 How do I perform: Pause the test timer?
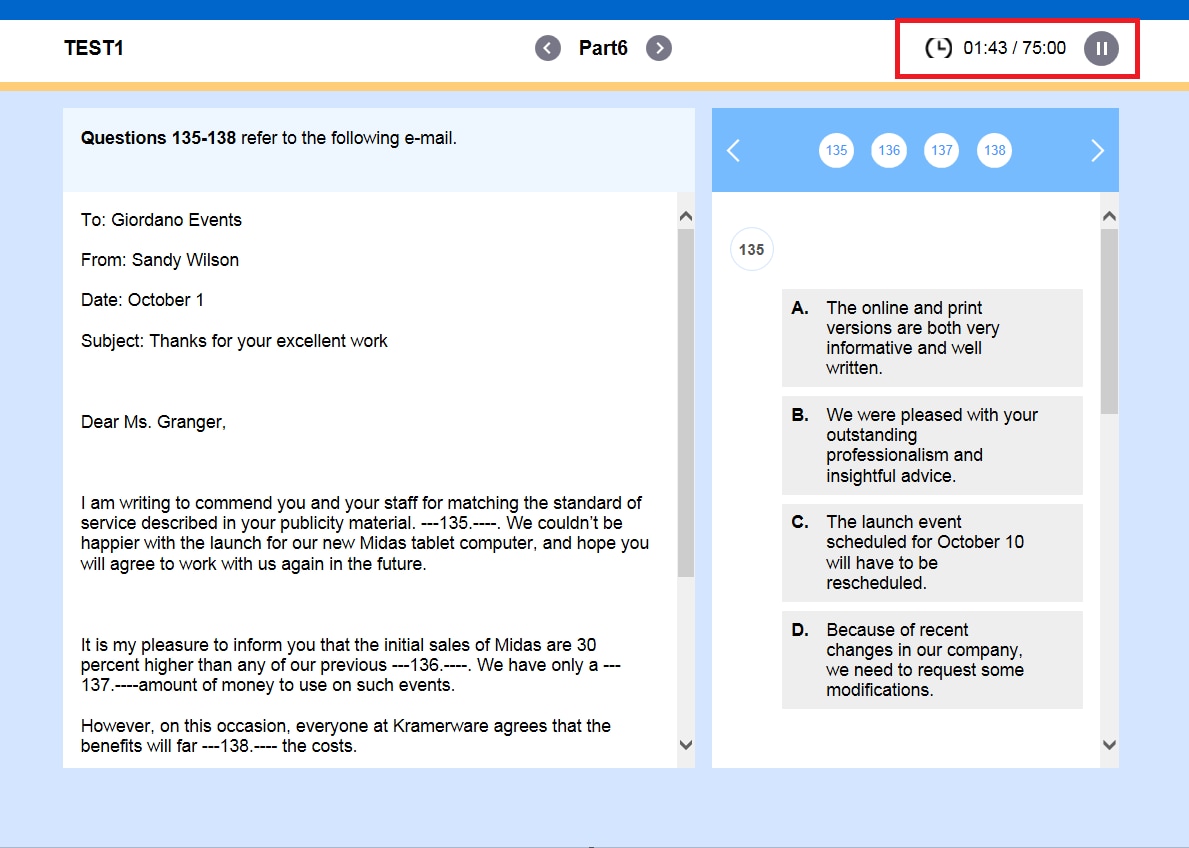[1101, 48]
